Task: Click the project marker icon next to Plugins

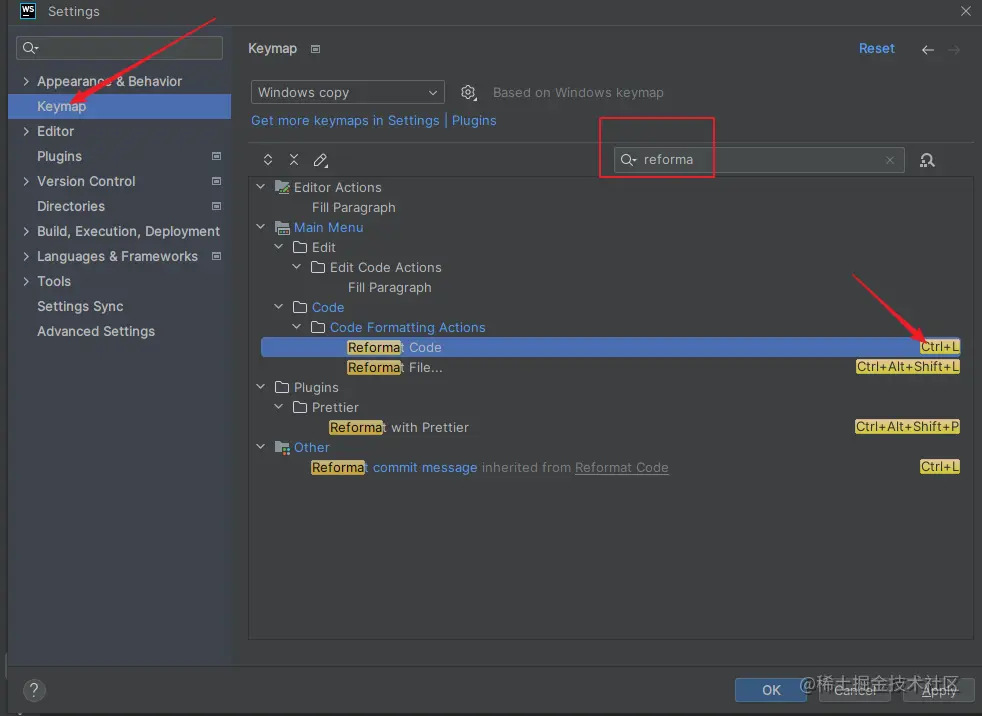Action: pos(216,156)
